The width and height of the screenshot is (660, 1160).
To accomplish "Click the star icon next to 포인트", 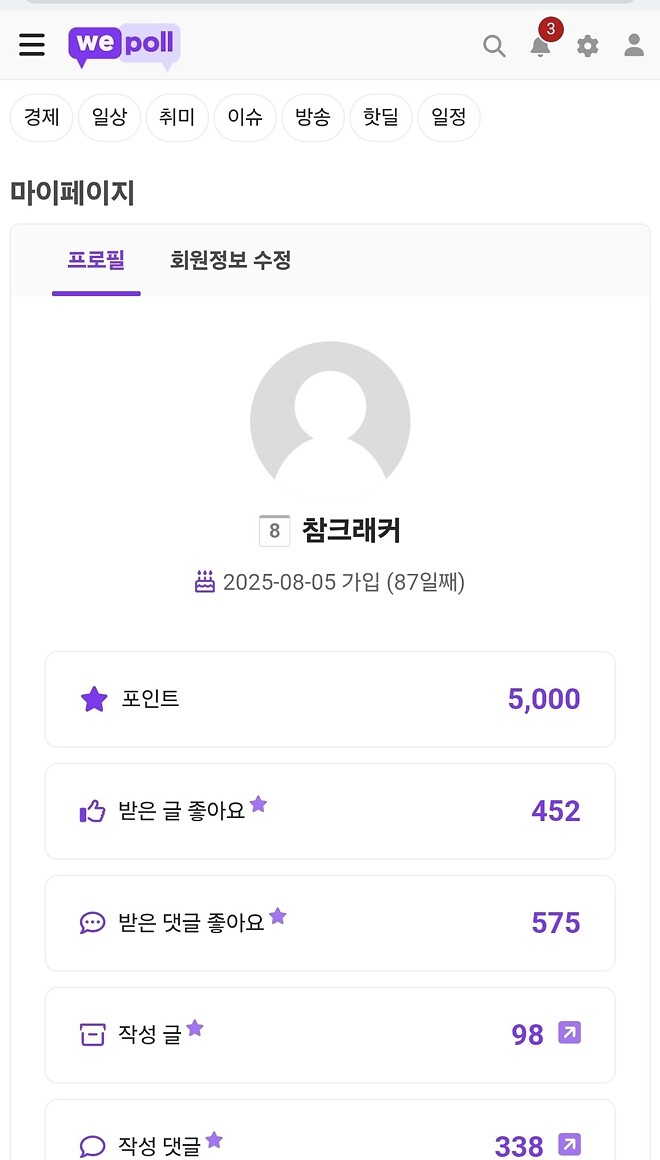I will 93,699.
